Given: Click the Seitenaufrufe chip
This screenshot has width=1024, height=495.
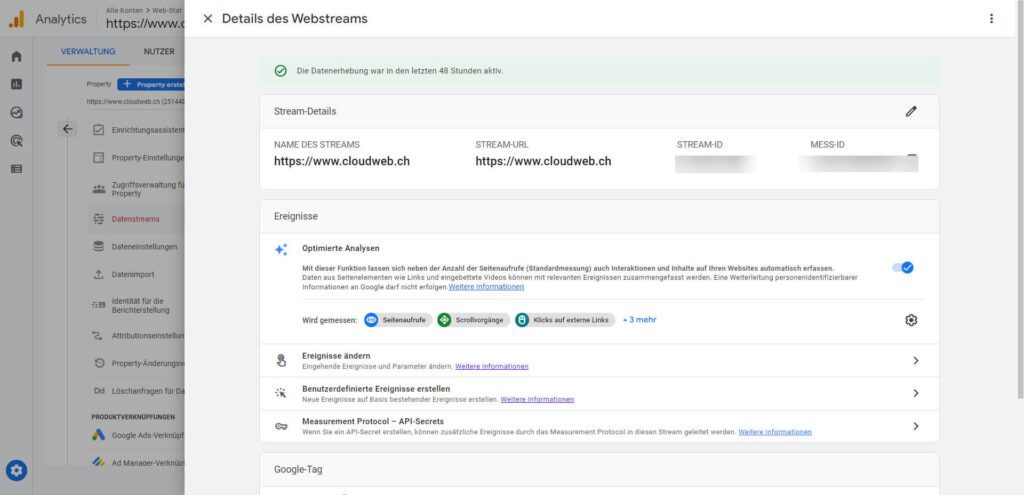Looking at the screenshot, I should coord(398,320).
